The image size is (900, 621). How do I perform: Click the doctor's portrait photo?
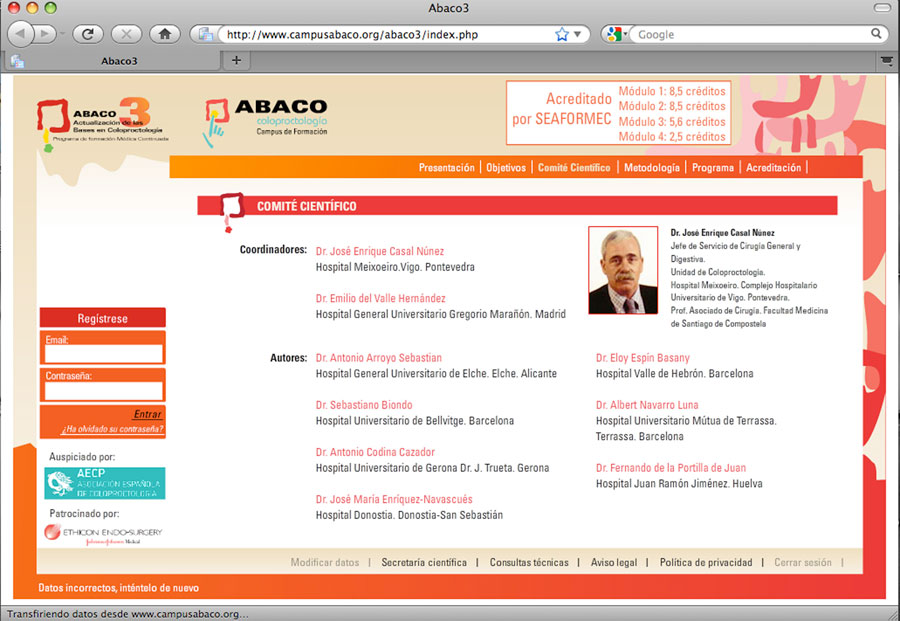tap(623, 270)
